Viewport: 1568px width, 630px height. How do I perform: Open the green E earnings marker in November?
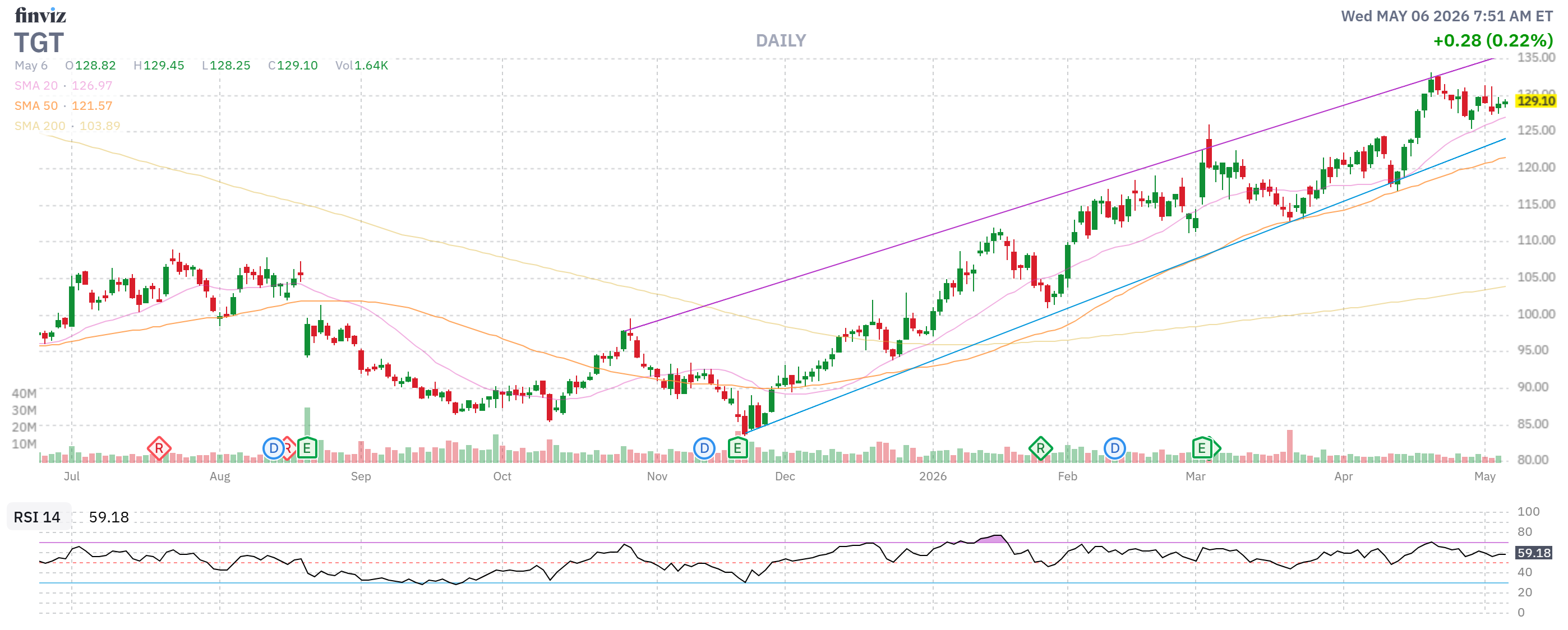point(738,449)
